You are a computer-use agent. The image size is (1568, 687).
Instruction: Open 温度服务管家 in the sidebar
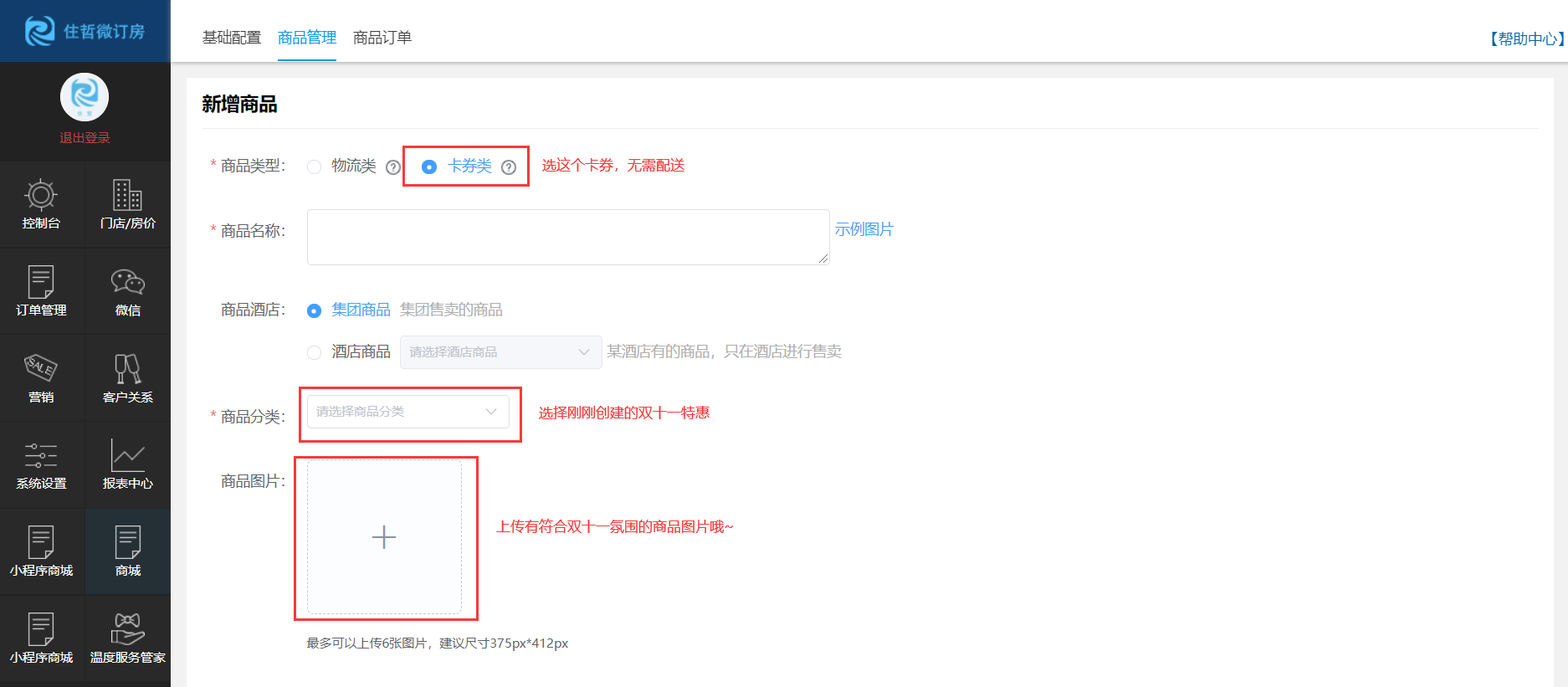[128, 639]
